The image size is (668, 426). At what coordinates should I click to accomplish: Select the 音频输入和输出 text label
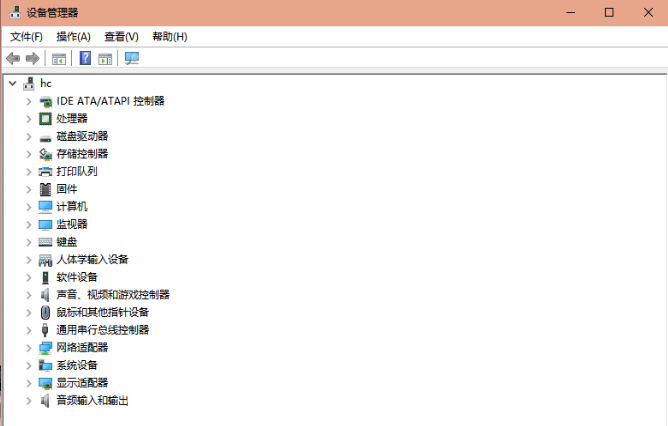pyautogui.click(x=92, y=400)
